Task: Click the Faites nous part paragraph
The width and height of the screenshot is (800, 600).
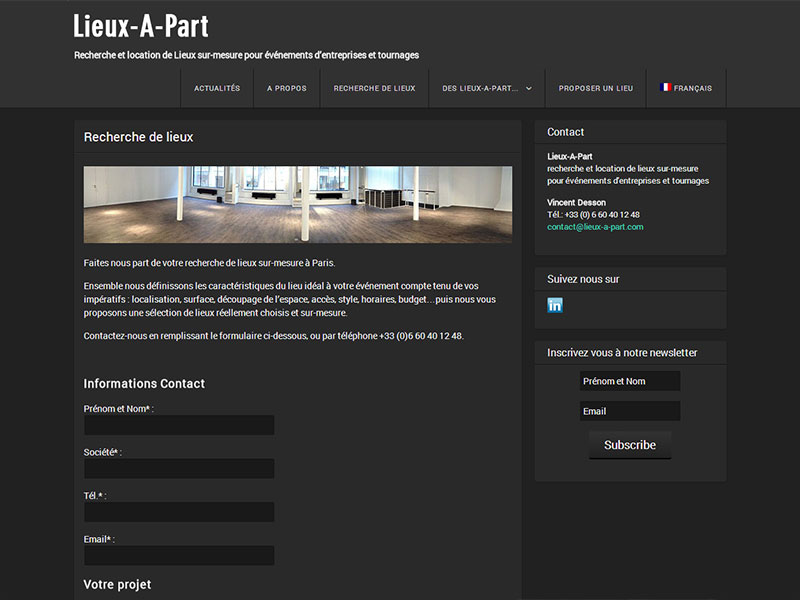Action: coord(209,263)
